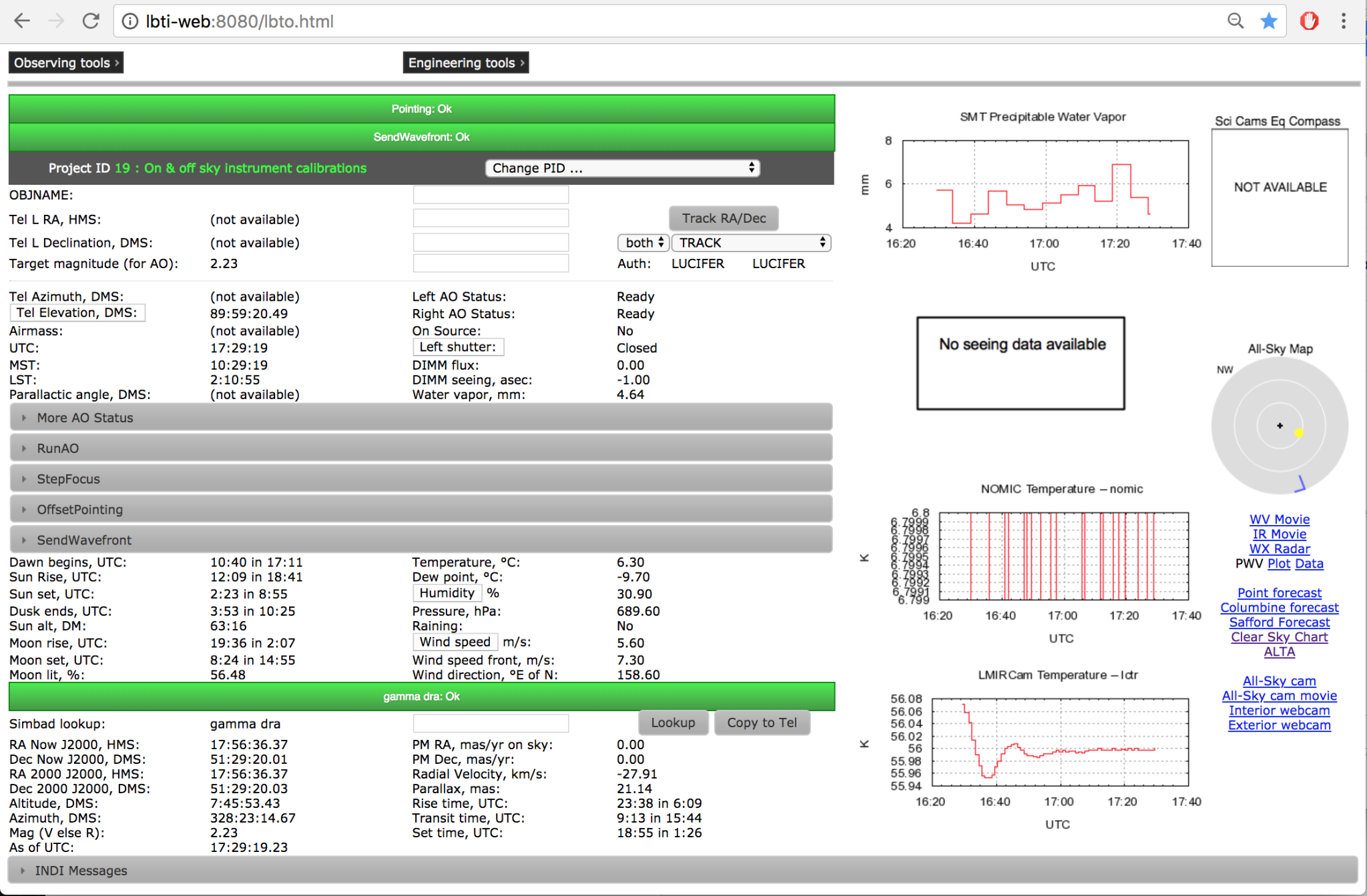Click the LMIRCam Temperature plot
This screenshot has height=896, width=1367.
click(1060, 742)
